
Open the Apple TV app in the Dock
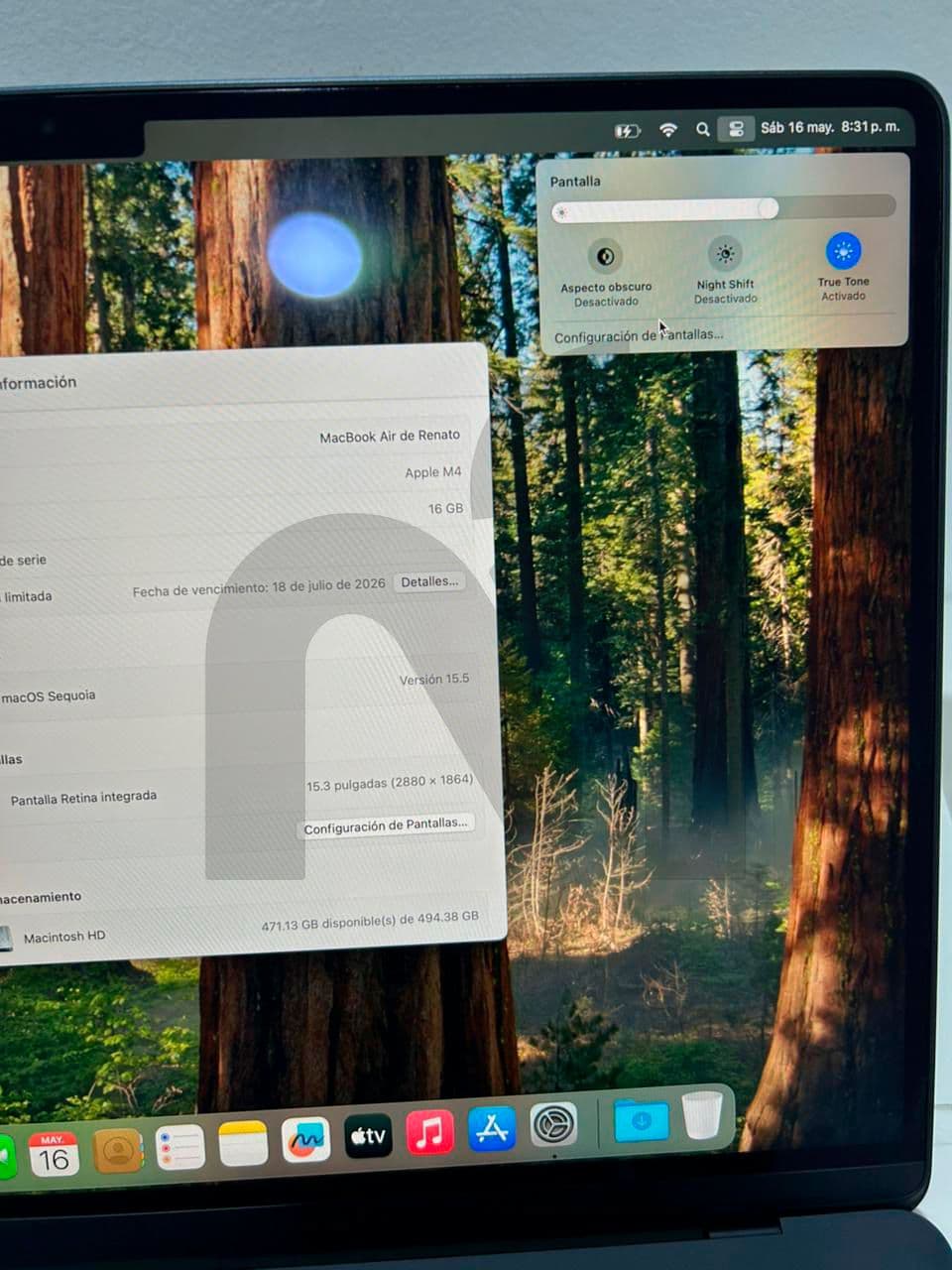point(368,1136)
